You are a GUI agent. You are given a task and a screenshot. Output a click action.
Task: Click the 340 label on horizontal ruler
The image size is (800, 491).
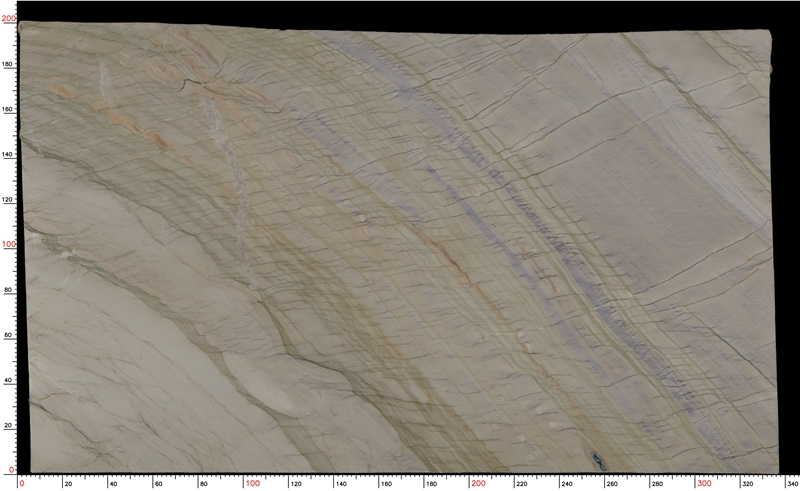pos(793,483)
